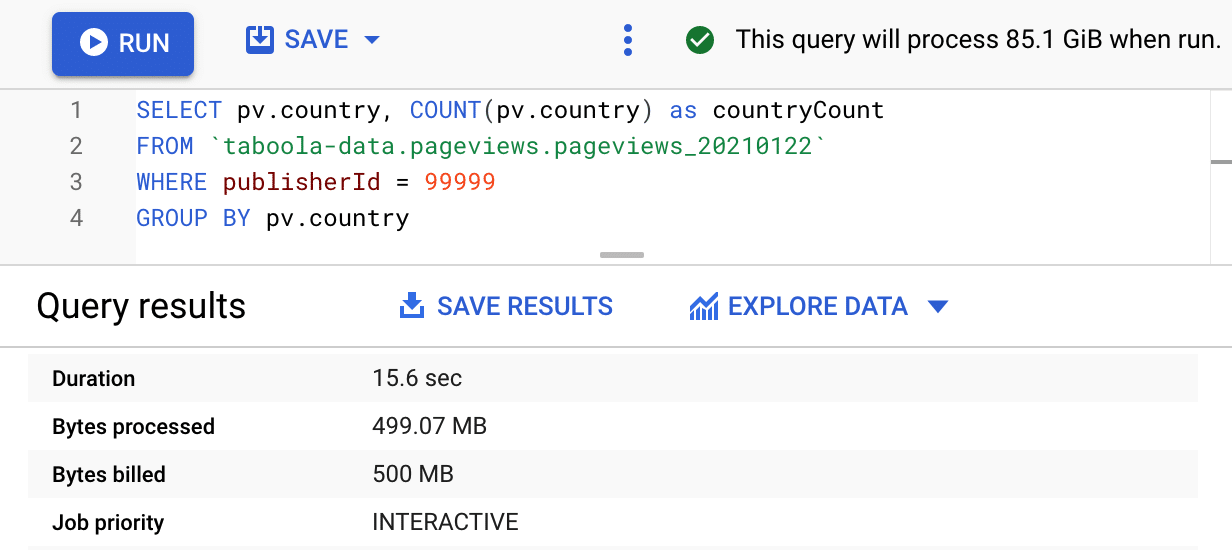This screenshot has width=1232, height=550.
Task: Open the three-dot more options menu
Action: pos(627,40)
